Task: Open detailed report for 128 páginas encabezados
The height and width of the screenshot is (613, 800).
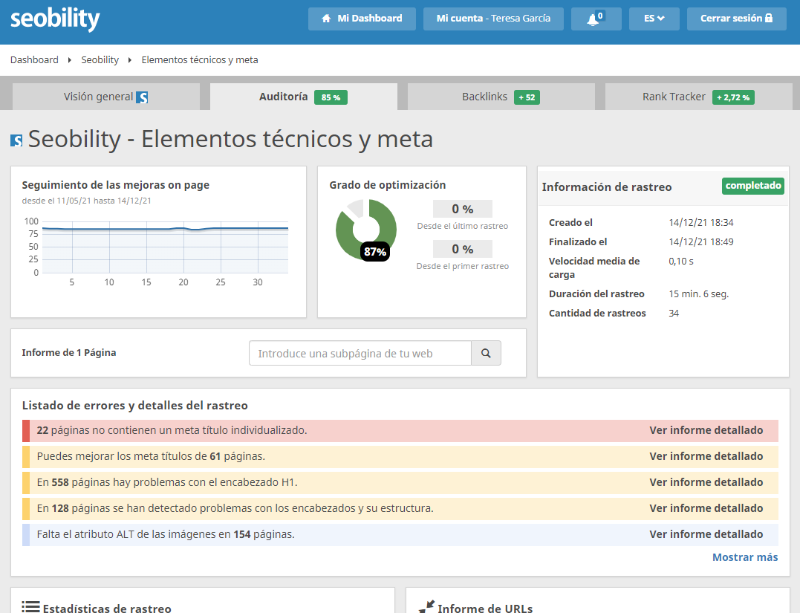Action: [706, 508]
